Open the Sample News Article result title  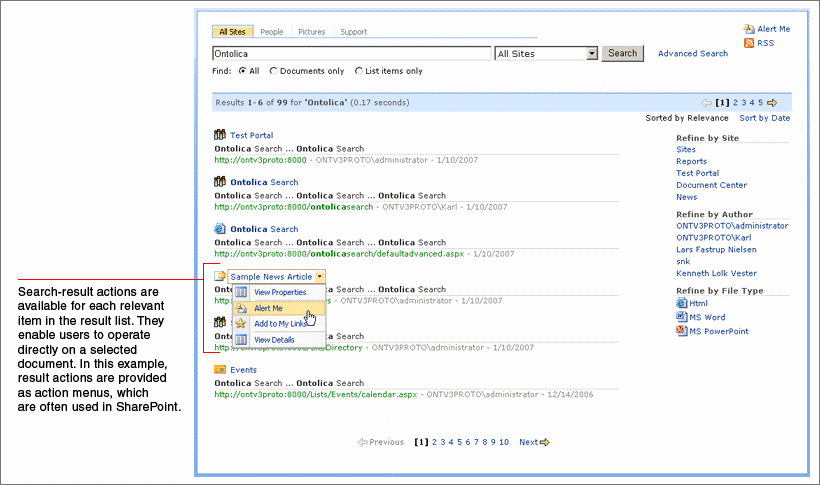(271, 277)
